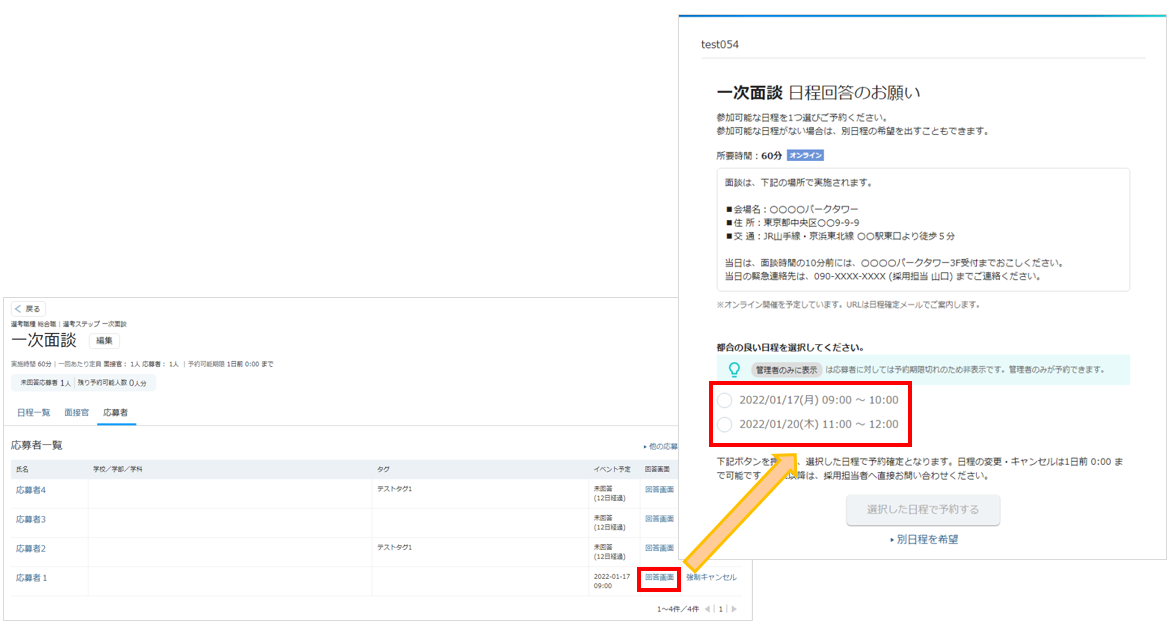
Task: Go to next page arrow in pagination
Action: point(734,609)
